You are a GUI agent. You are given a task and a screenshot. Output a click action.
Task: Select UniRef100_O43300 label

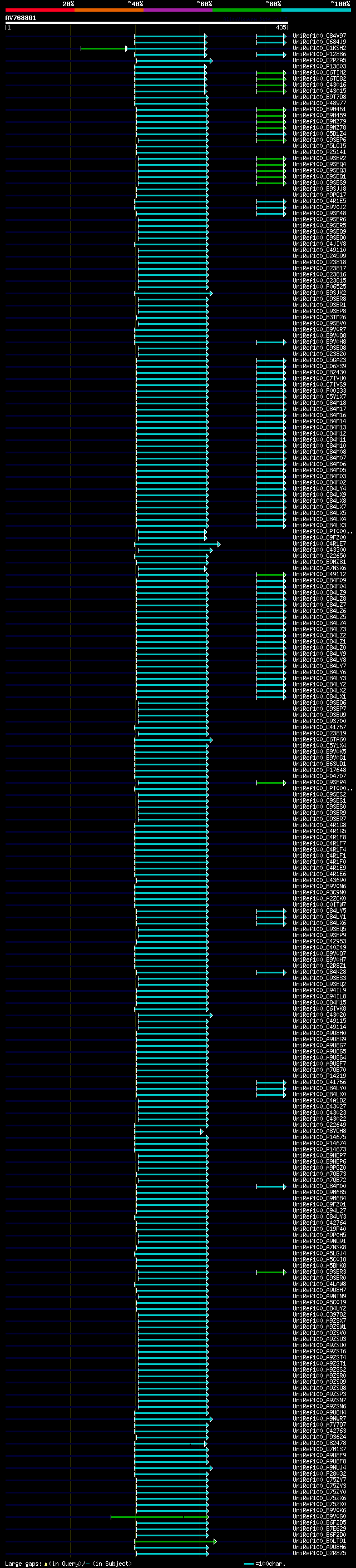coord(319,550)
